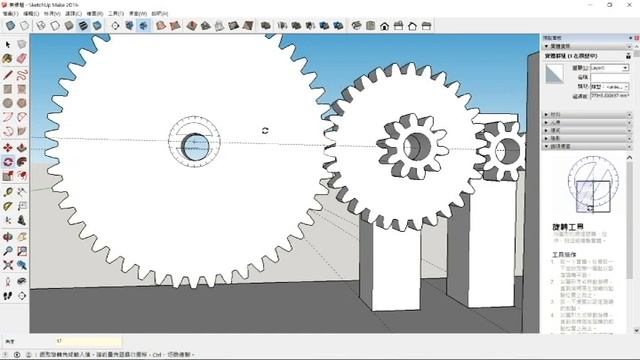Select the pink Eraser tool

tap(22, 58)
